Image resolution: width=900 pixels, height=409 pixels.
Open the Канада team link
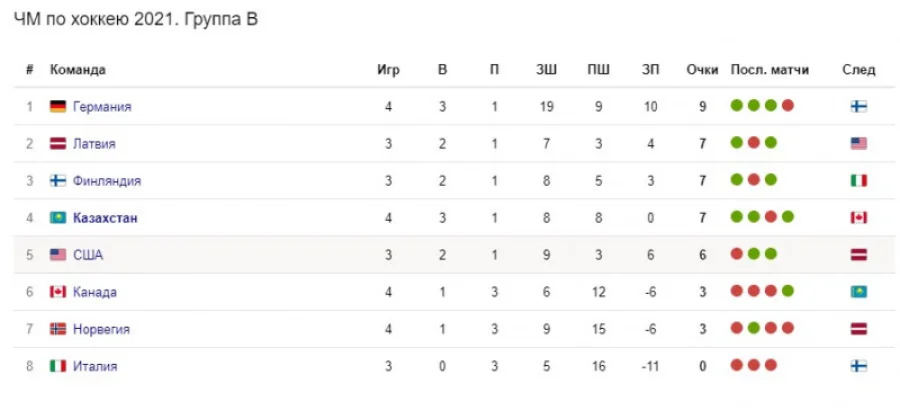(95, 292)
